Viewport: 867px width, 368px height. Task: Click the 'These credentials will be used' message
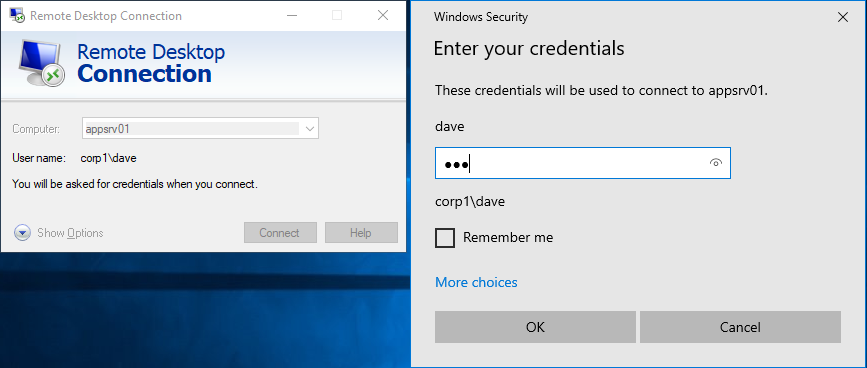(602, 91)
